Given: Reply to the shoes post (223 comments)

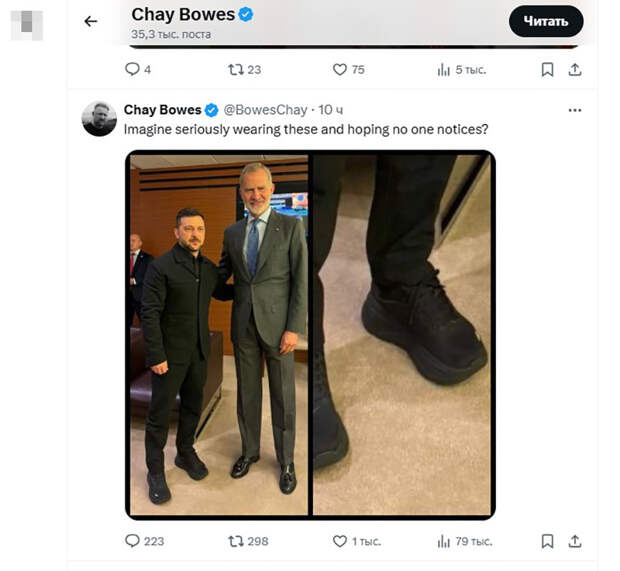Looking at the screenshot, I should tap(133, 541).
